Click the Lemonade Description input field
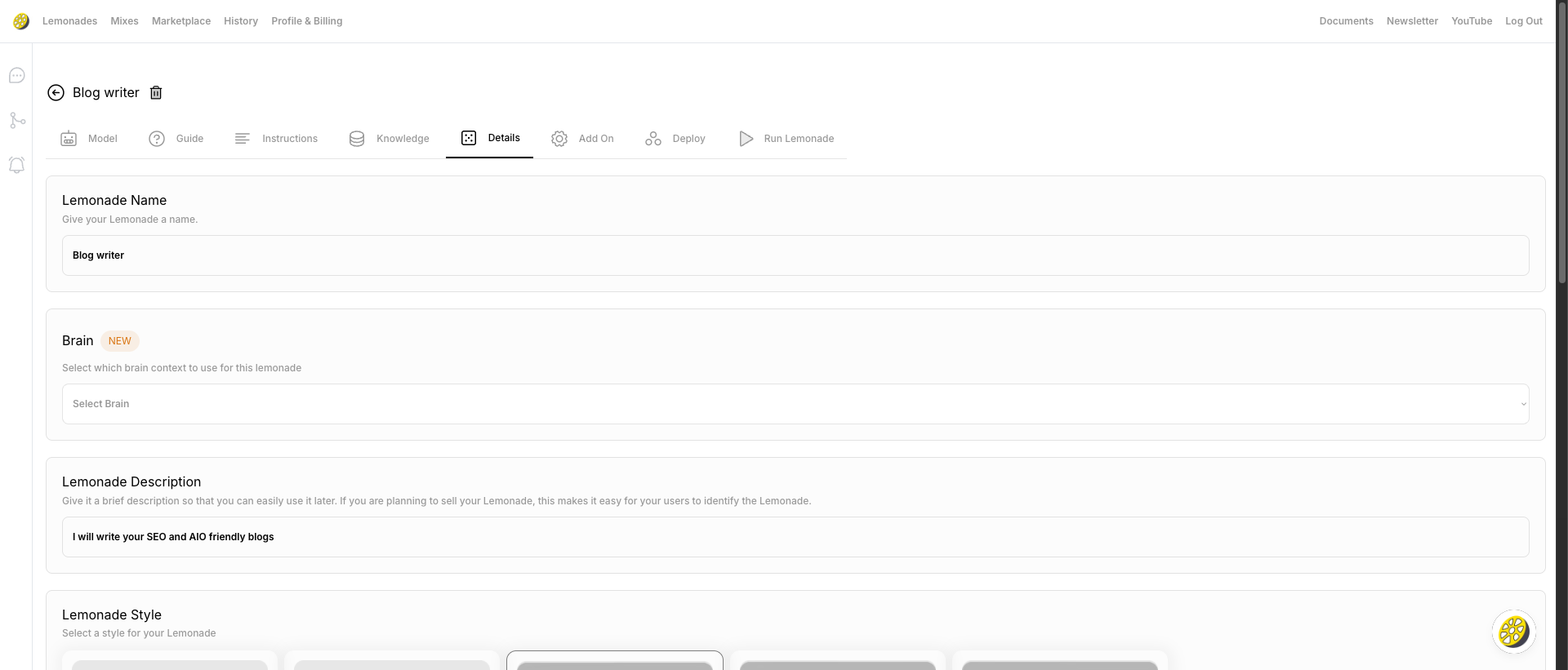This screenshot has width=1568, height=670. point(795,537)
